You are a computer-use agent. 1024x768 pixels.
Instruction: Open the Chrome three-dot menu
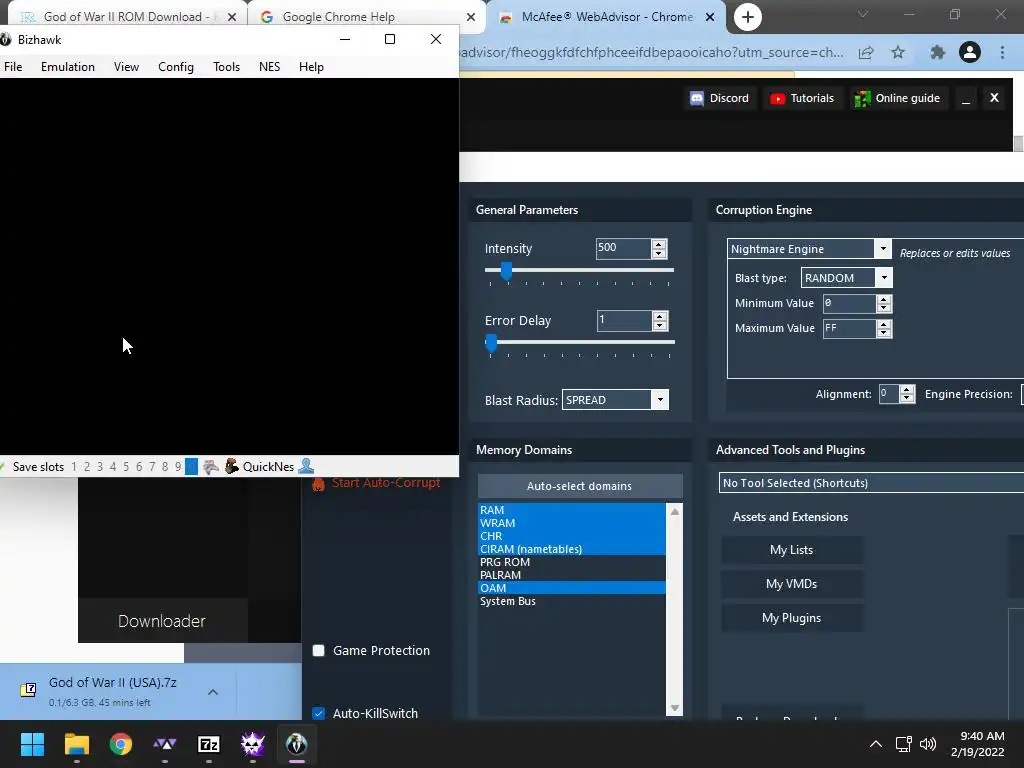1002,52
